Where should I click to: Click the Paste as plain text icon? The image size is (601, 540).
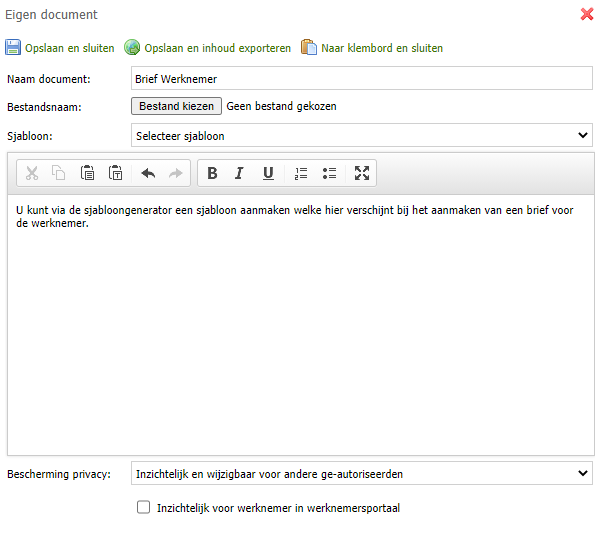tap(115, 173)
